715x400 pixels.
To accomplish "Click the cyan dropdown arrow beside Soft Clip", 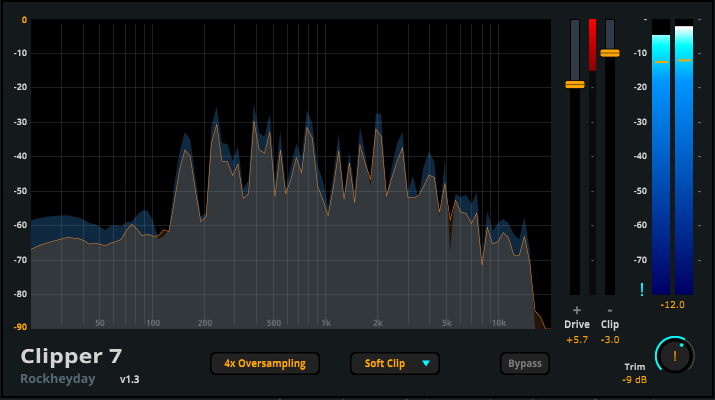I will [x=426, y=364].
